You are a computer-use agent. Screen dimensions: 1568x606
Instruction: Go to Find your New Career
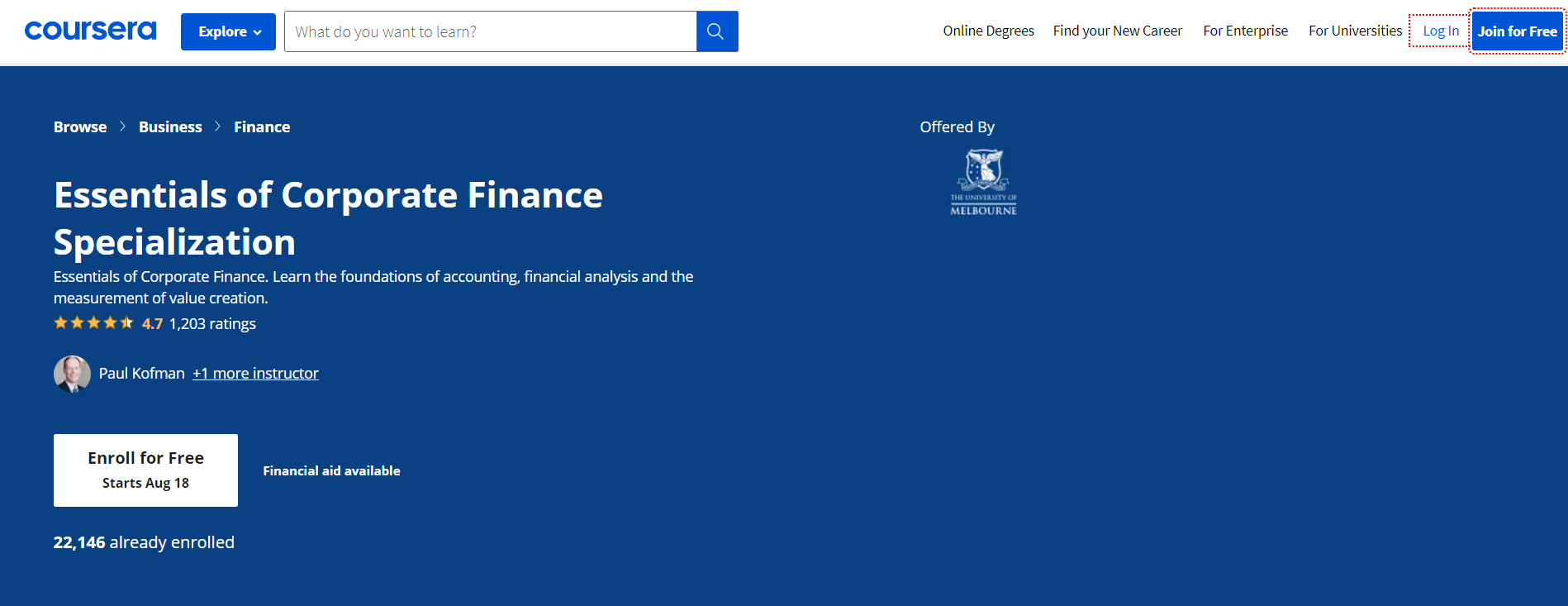(x=1117, y=31)
